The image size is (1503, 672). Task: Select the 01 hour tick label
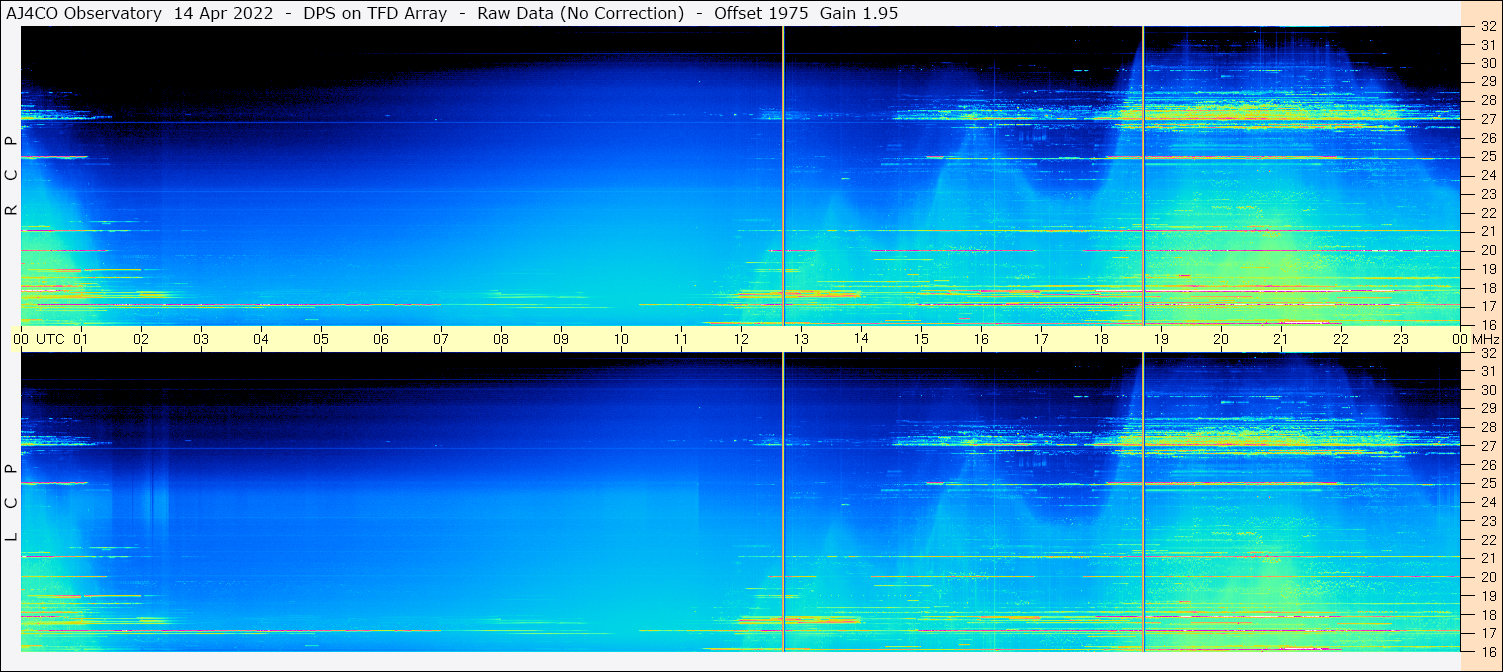pos(81,339)
